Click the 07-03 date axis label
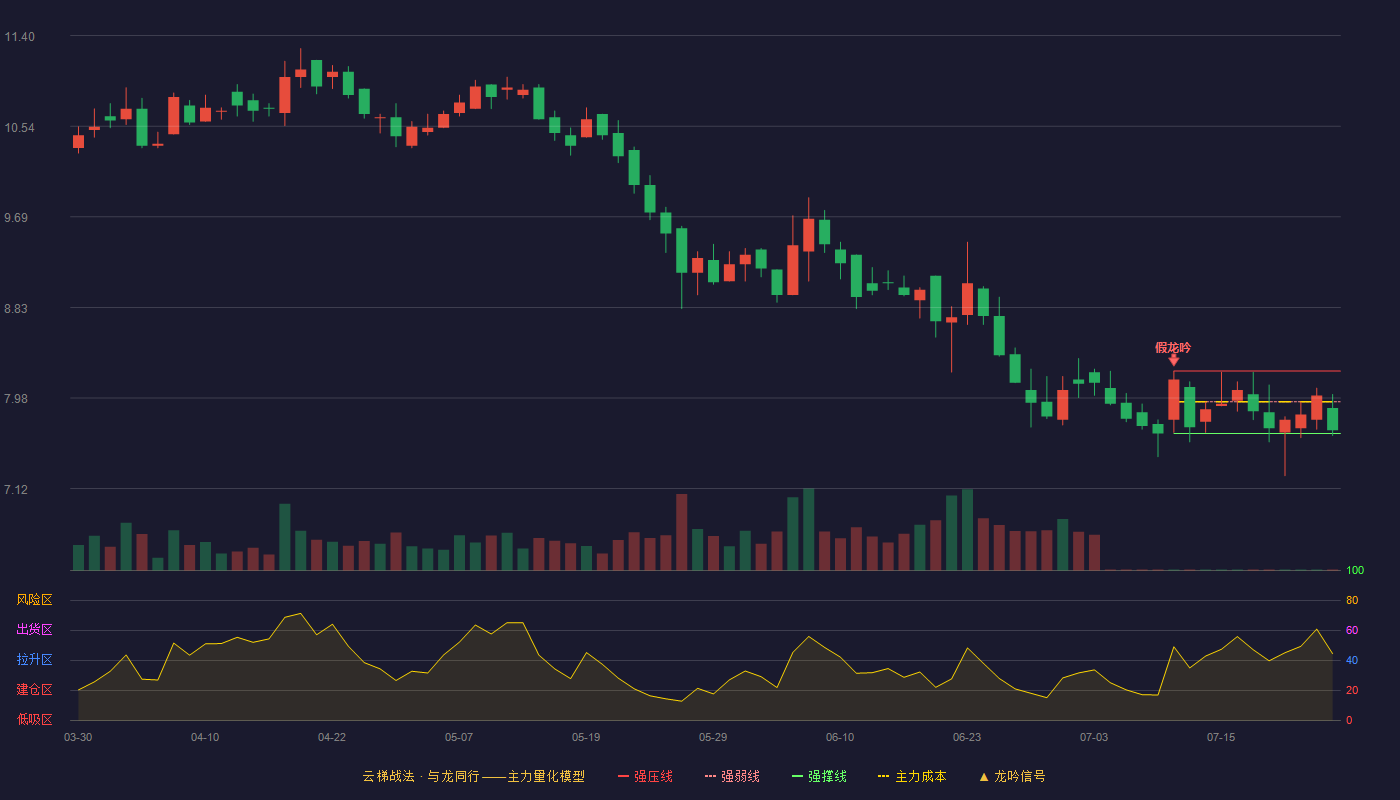 click(x=1094, y=737)
